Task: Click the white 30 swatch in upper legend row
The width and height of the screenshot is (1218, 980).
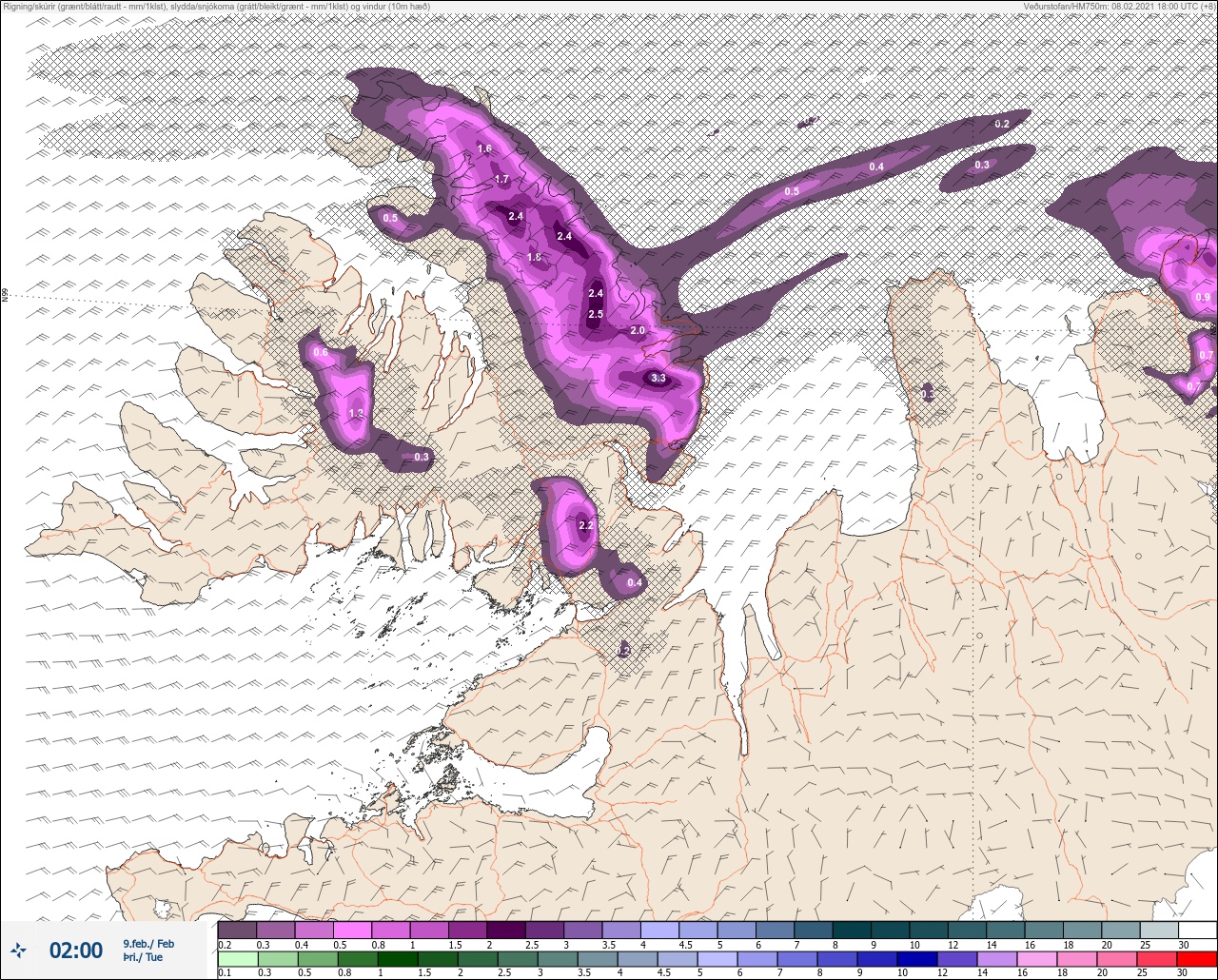Action: pyautogui.click(x=1197, y=930)
